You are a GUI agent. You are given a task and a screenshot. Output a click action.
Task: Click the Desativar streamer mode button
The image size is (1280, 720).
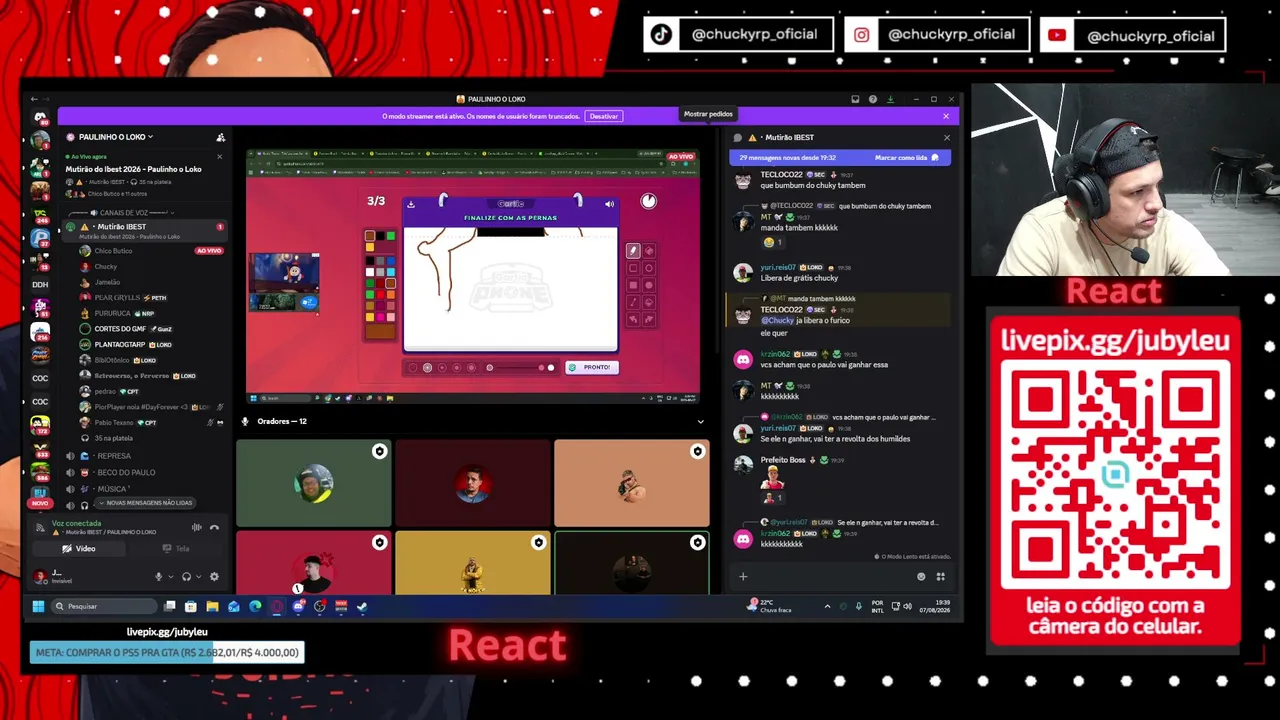[604, 116]
